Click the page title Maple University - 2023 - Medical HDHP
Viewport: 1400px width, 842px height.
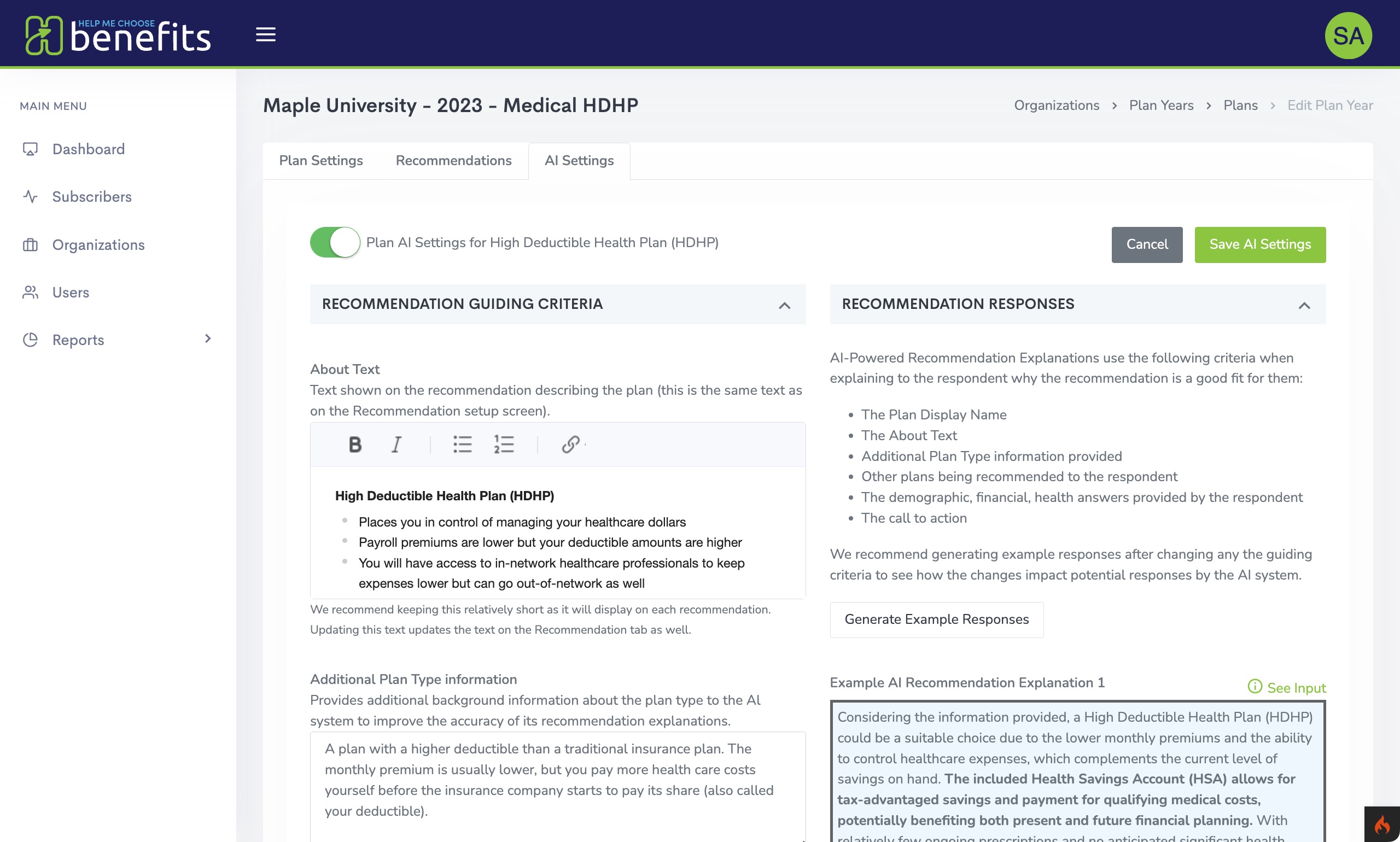451,105
